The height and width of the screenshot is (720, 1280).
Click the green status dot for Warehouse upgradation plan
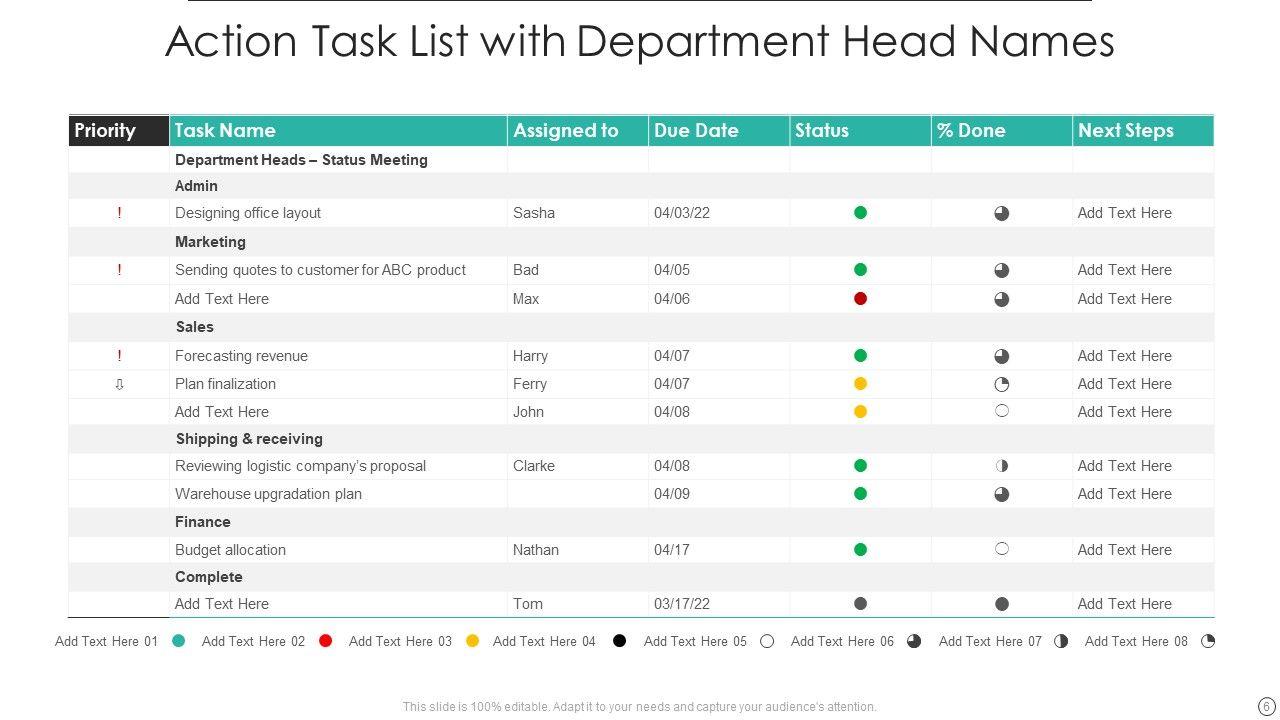(x=860, y=494)
